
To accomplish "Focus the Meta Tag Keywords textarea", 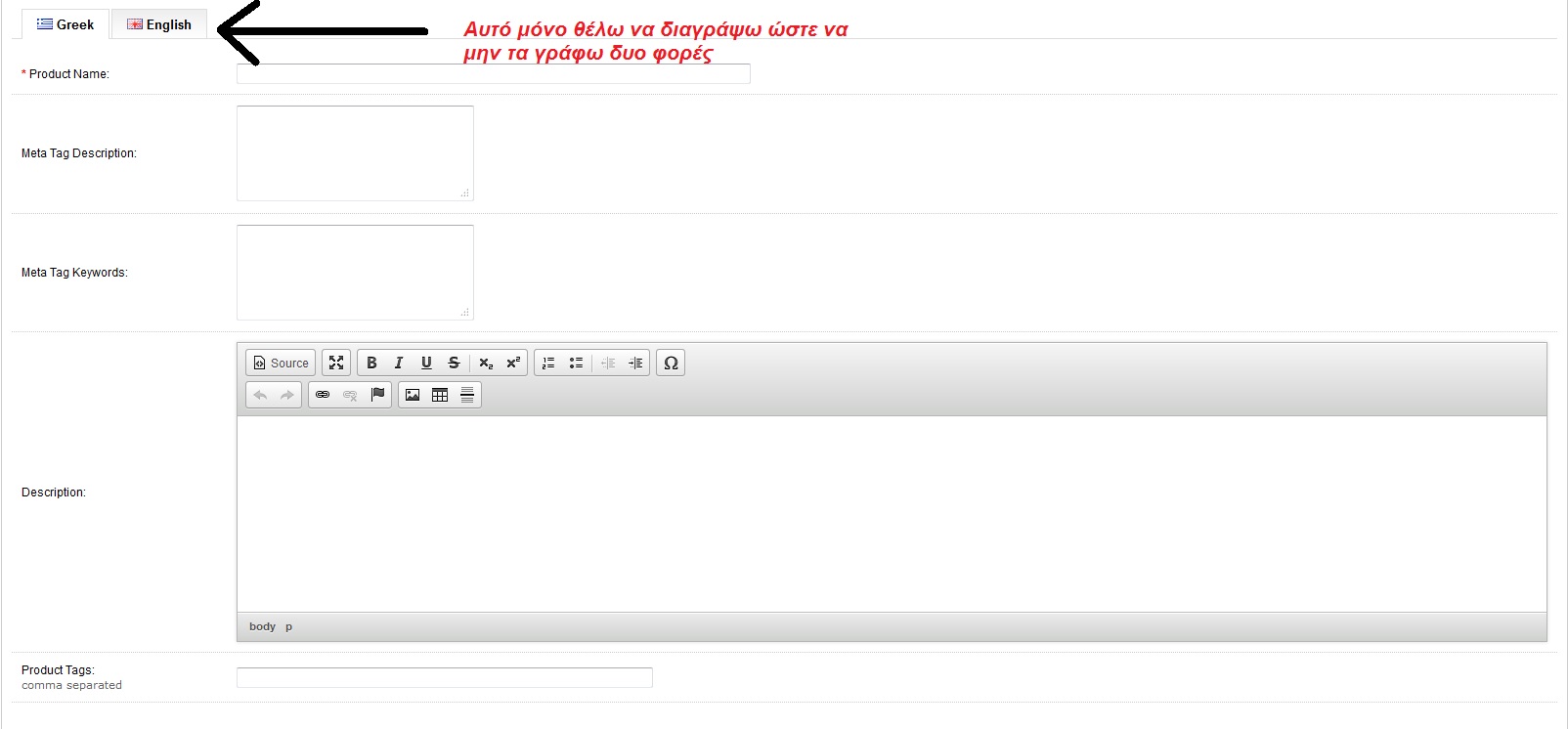I will (x=355, y=273).
